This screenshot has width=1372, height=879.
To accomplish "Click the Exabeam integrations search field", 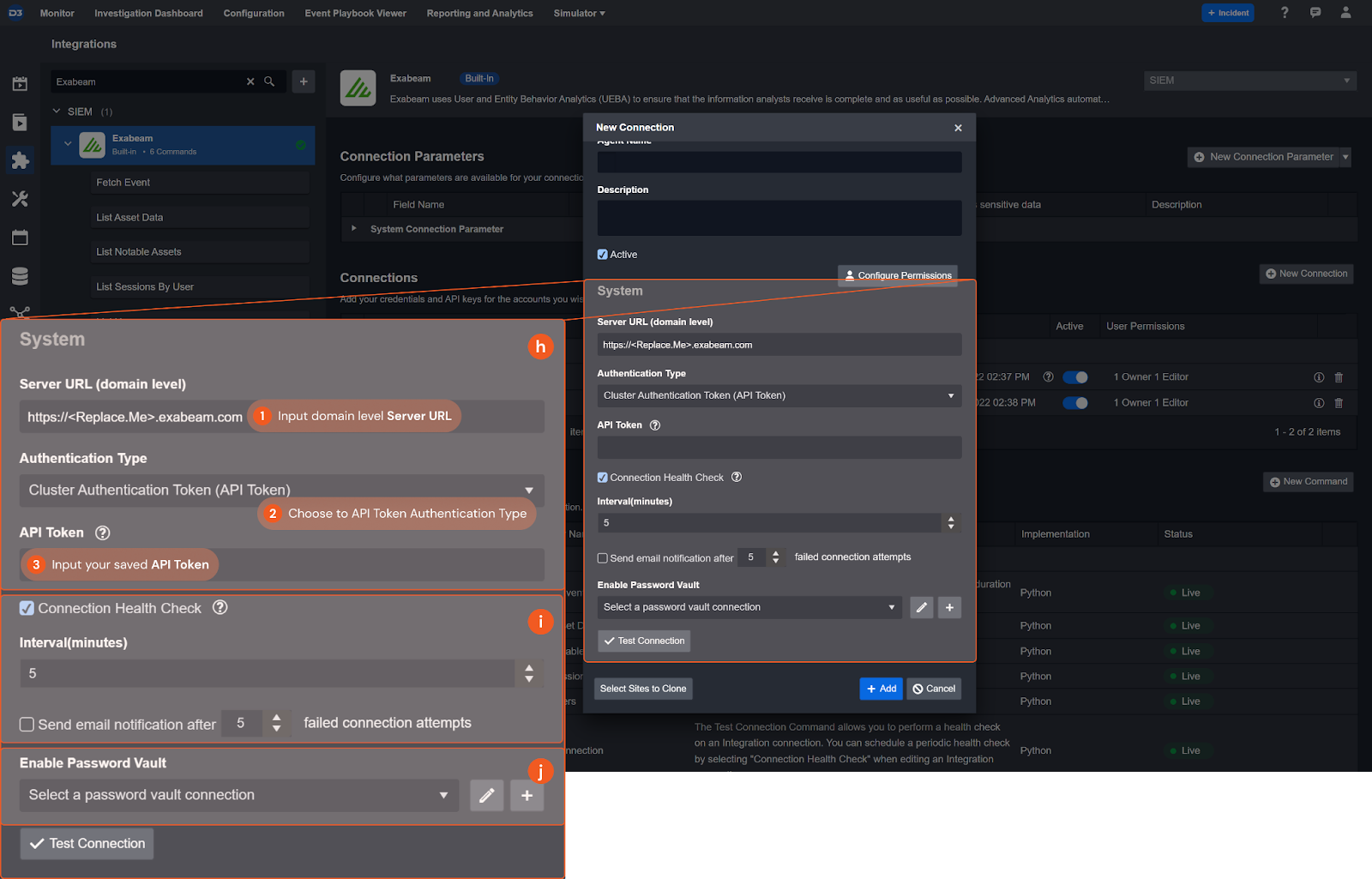I will 147,81.
